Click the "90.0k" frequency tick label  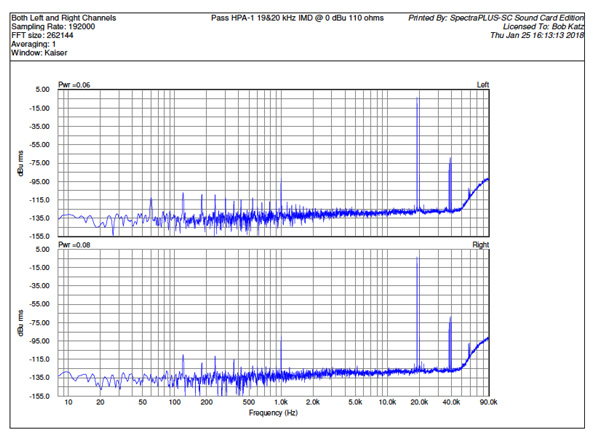tap(487, 402)
